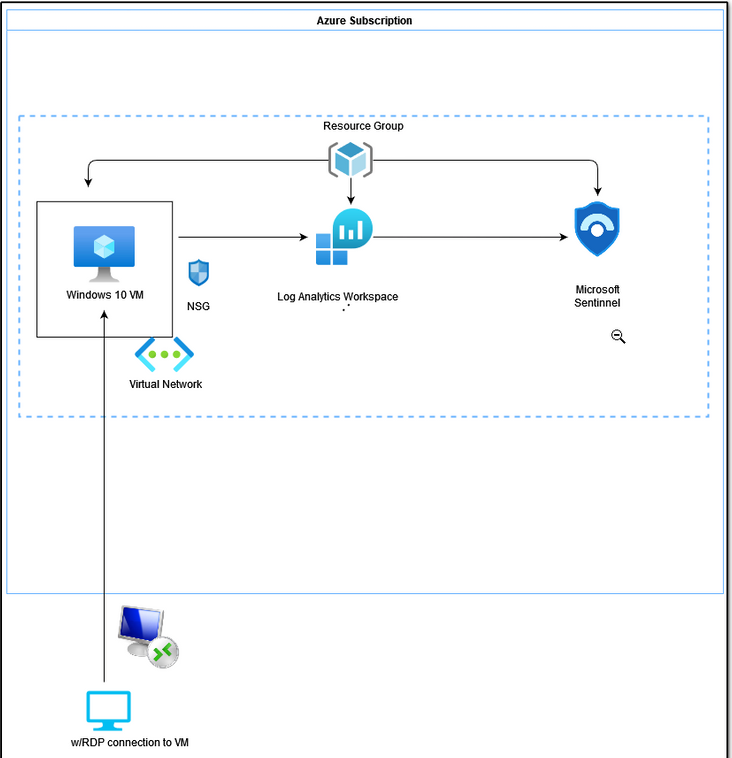Click the Resource Group label

[363, 126]
